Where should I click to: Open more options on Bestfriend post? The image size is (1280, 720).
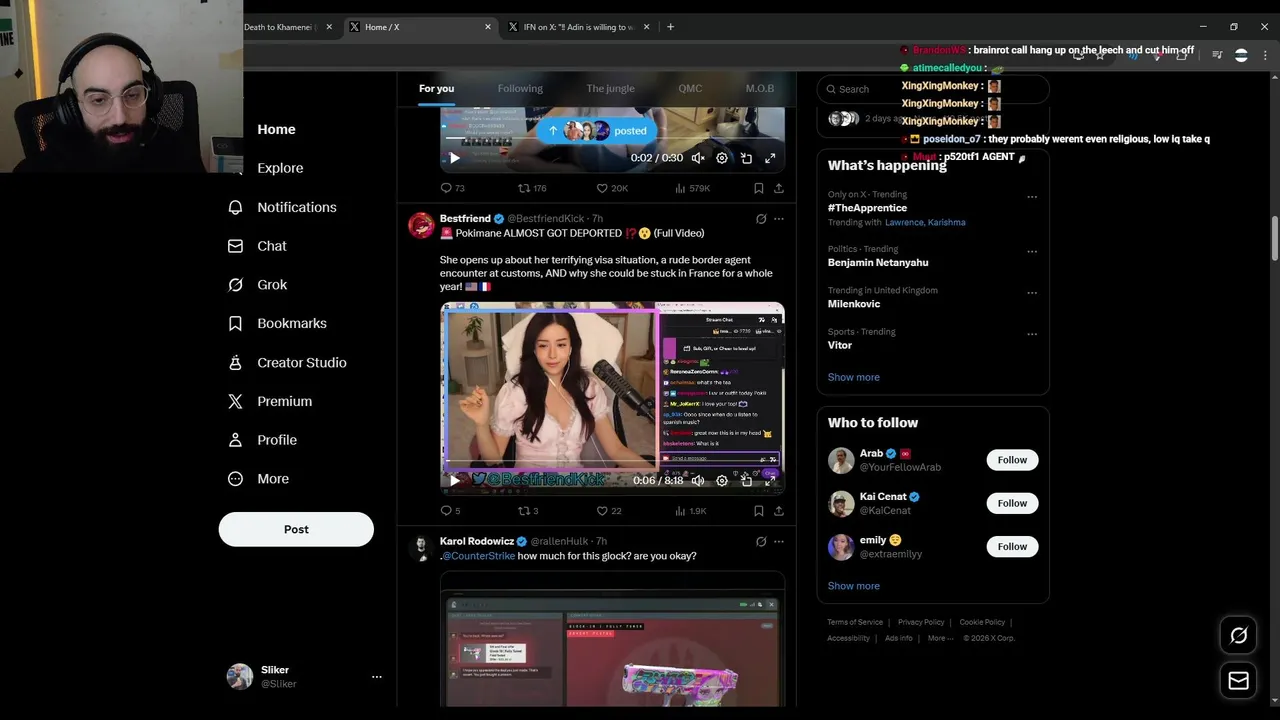(x=779, y=219)
